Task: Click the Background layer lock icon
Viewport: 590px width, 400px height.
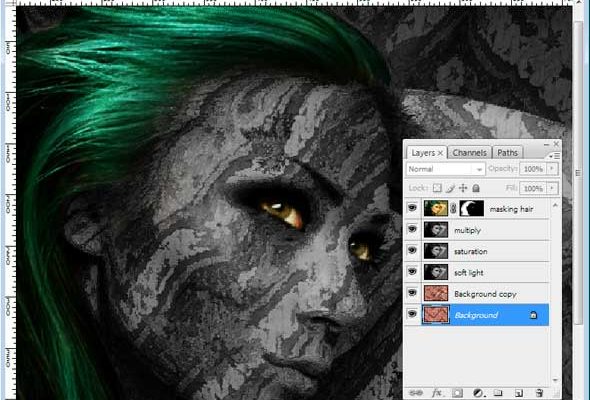Action: coord(533,315)
